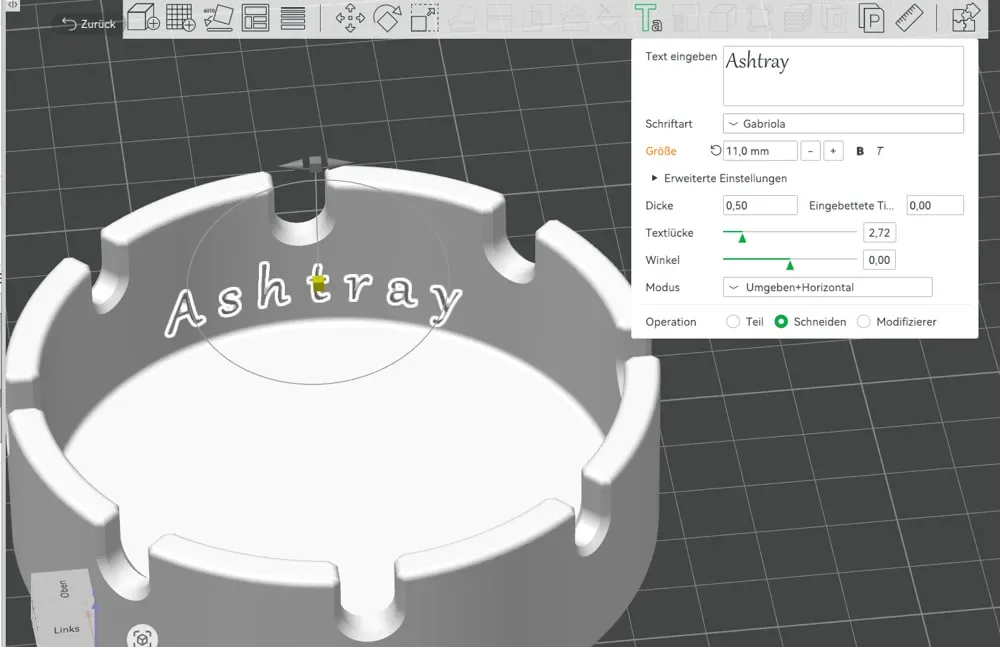Open the Modus dropdown showing Umgeben+Horizontal
Image resolution: width=1000 pixels, height=647 pixels.
[x=827, y=287]
